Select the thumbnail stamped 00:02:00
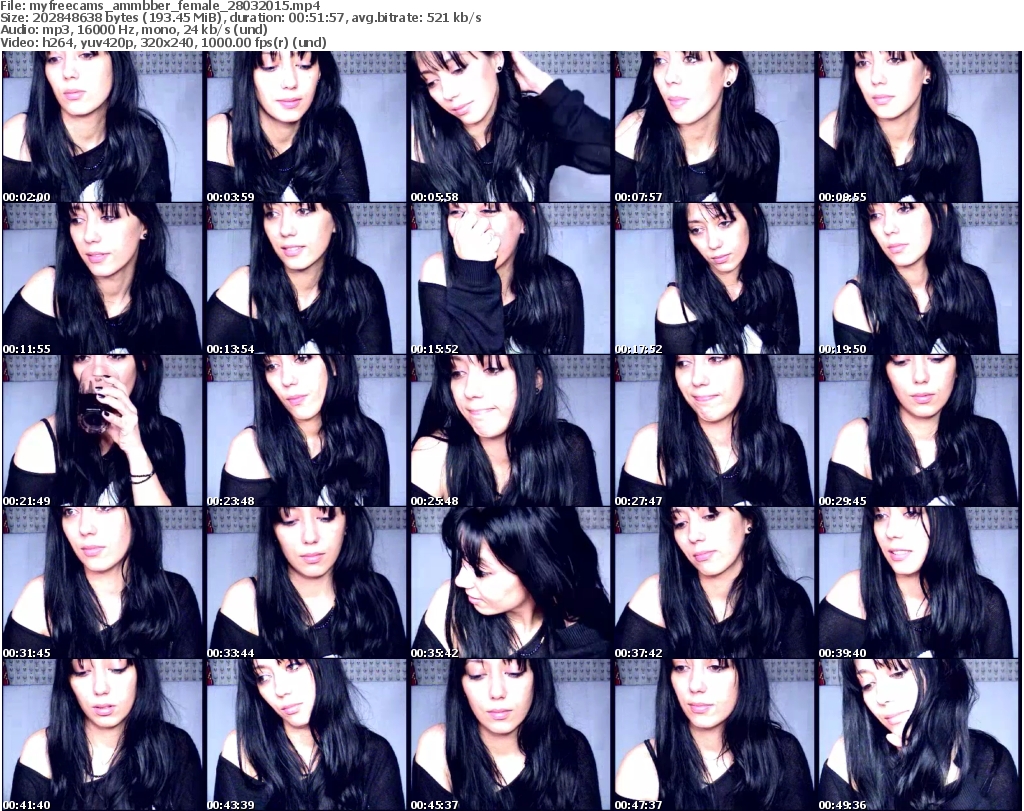Image resolution: width=1024 pixels, height=811 pixels. point(103,127)
